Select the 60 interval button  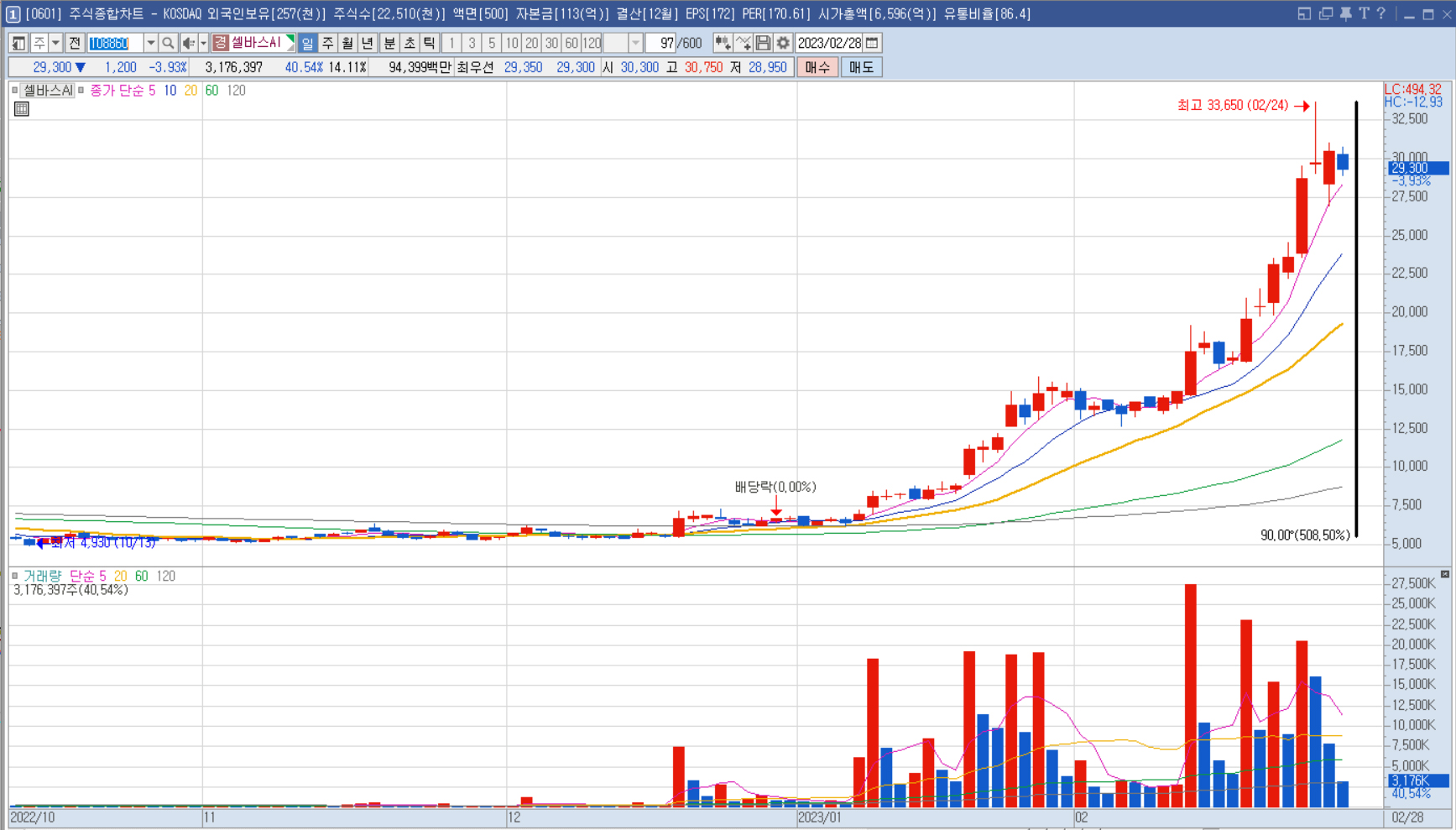(571, 43)
